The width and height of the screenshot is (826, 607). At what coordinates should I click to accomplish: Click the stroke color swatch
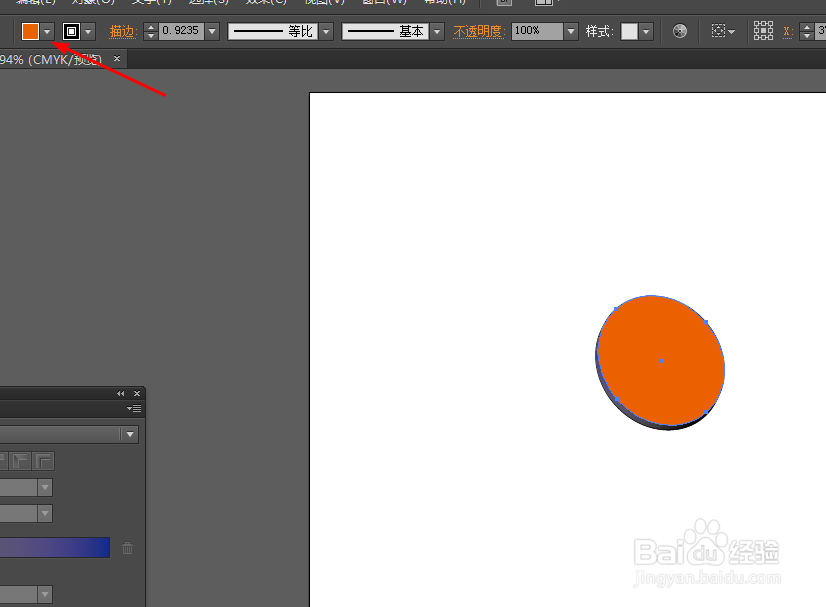pos(71,32)
